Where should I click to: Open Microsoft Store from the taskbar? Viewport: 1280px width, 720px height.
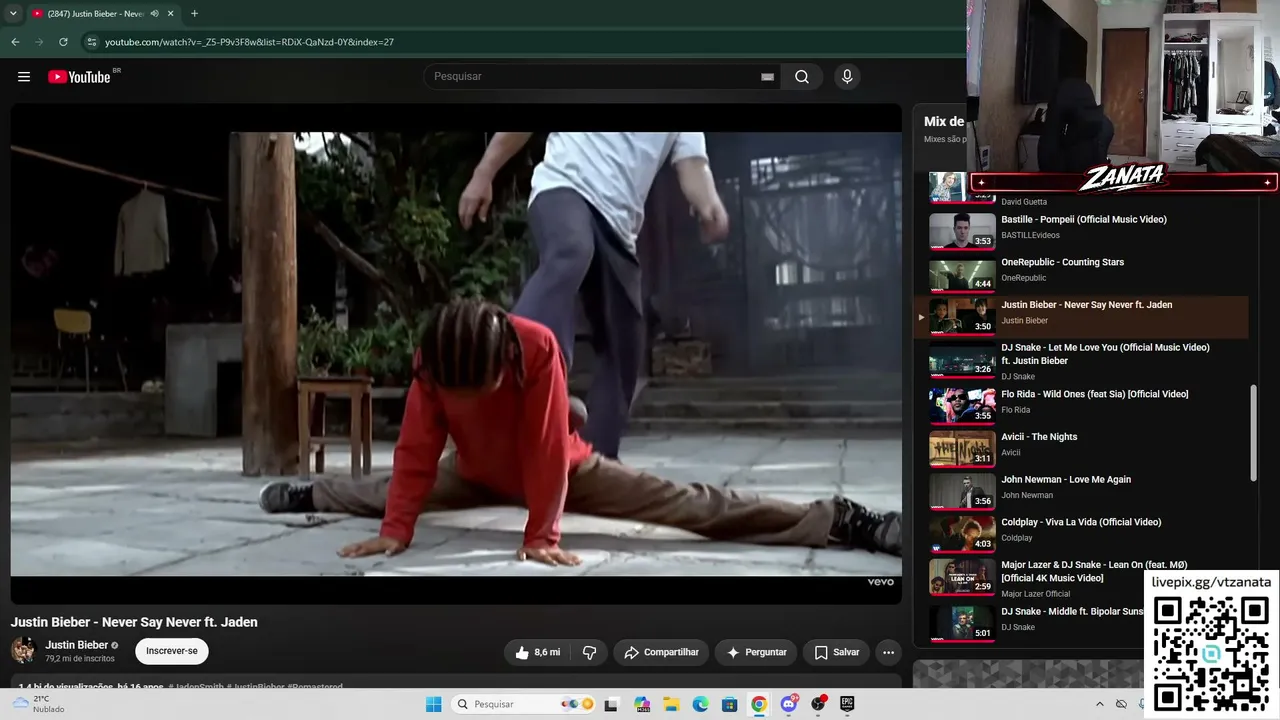(x=730, y=704)
